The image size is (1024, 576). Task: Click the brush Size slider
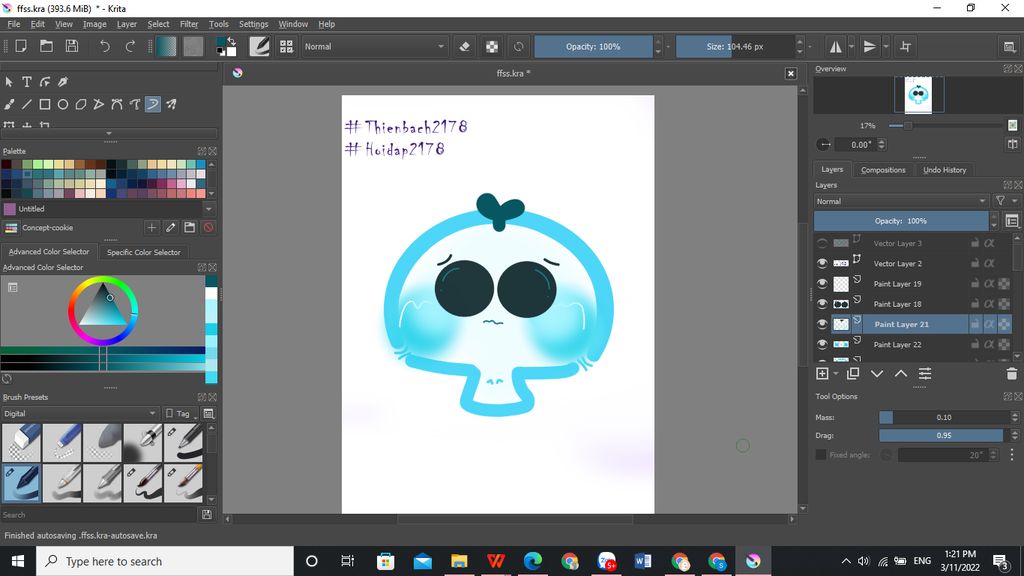(x=735, y=46)
